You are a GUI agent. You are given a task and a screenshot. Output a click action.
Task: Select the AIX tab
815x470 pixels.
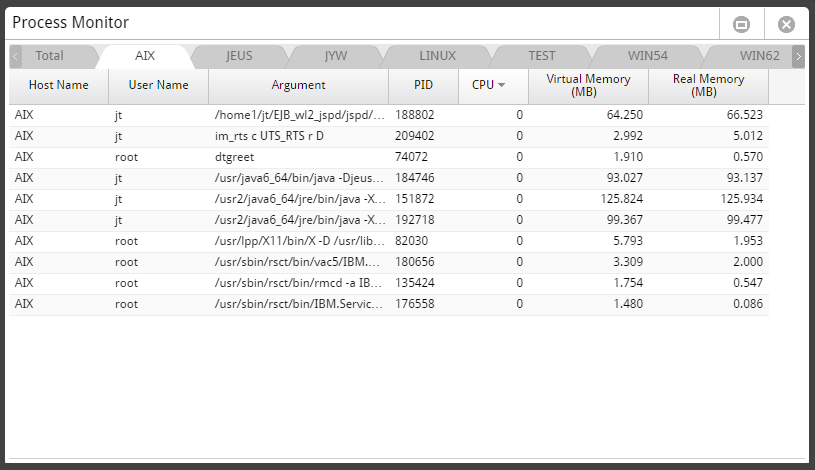[x=145, y=56]
